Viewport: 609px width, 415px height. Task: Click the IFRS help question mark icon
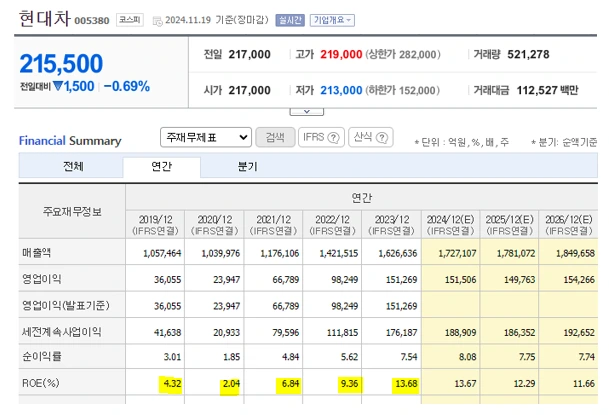333,137
